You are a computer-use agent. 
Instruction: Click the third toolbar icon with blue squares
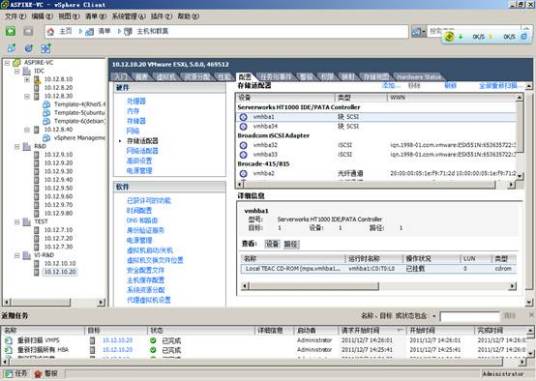[46, 48]
